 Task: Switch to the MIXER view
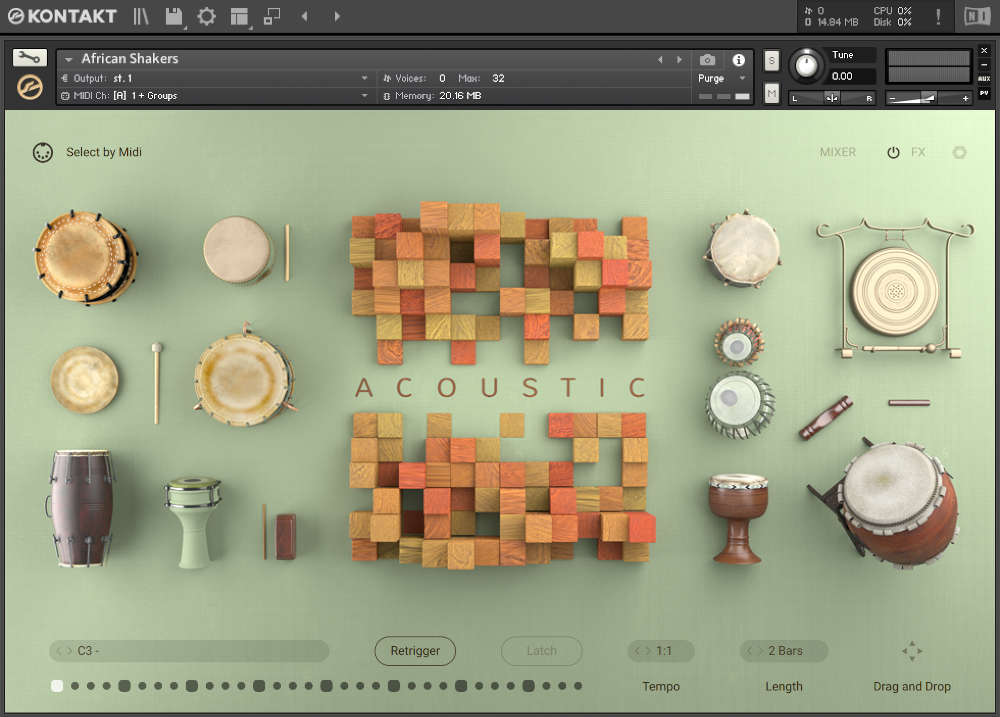pos(837,152)
